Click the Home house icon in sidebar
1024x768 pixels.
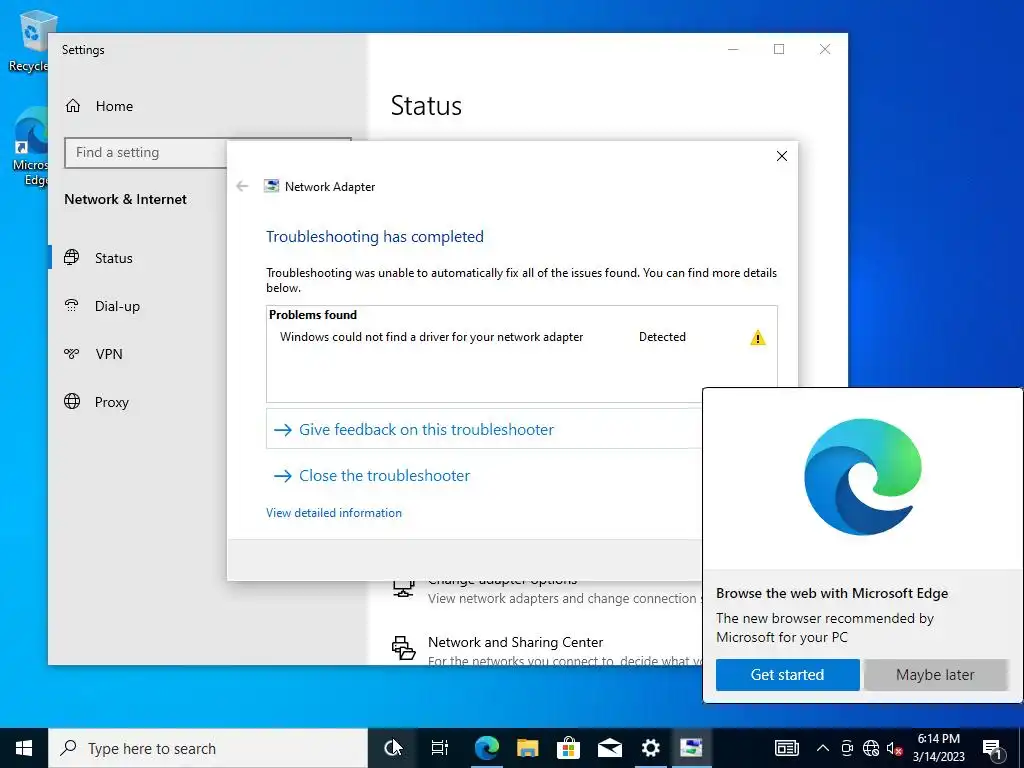click(x=73, y=106)
